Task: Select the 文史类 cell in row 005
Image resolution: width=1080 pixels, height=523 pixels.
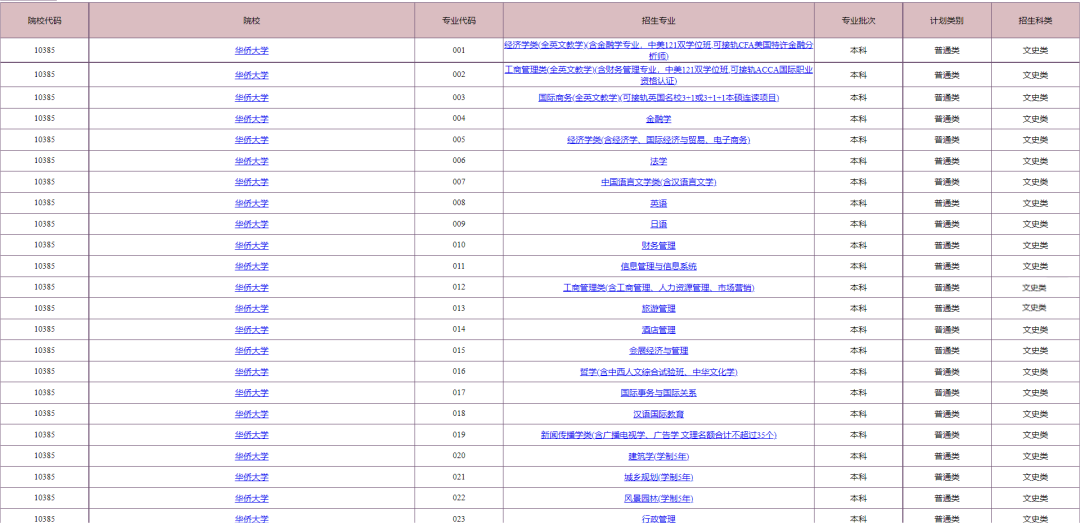Action: pos(1035,140)
